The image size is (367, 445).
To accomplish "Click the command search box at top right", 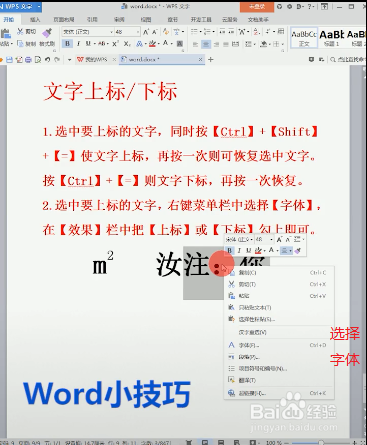I will tap(347, 59).
